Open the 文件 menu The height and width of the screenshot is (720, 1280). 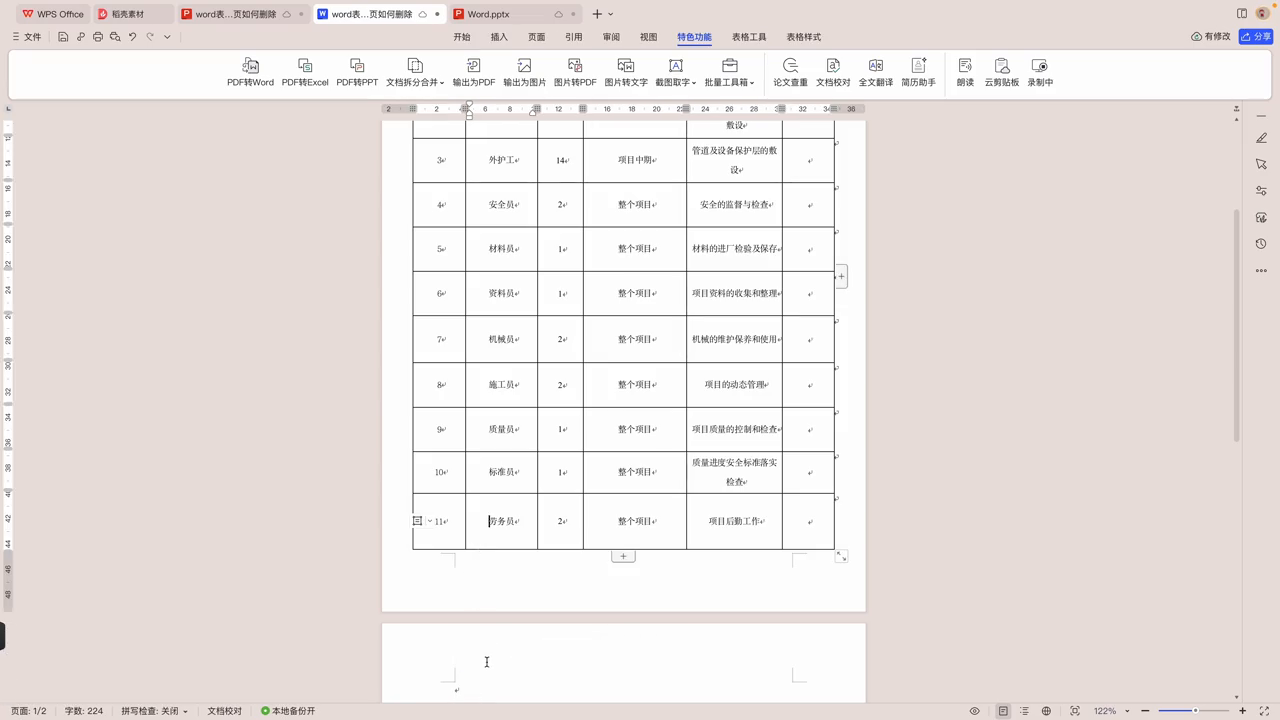(x=27, y=37)
